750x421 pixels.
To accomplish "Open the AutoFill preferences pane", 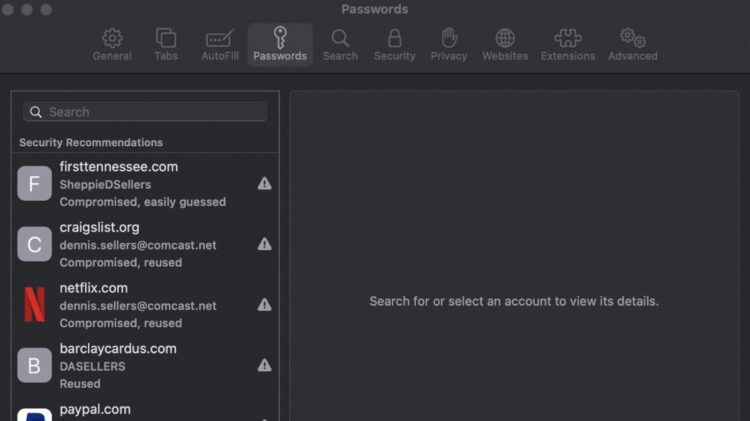I will point(219,45).
